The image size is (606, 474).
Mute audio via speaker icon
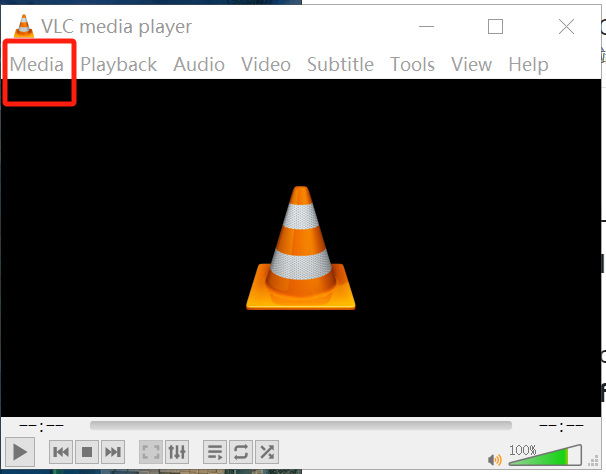pos(494,460)
